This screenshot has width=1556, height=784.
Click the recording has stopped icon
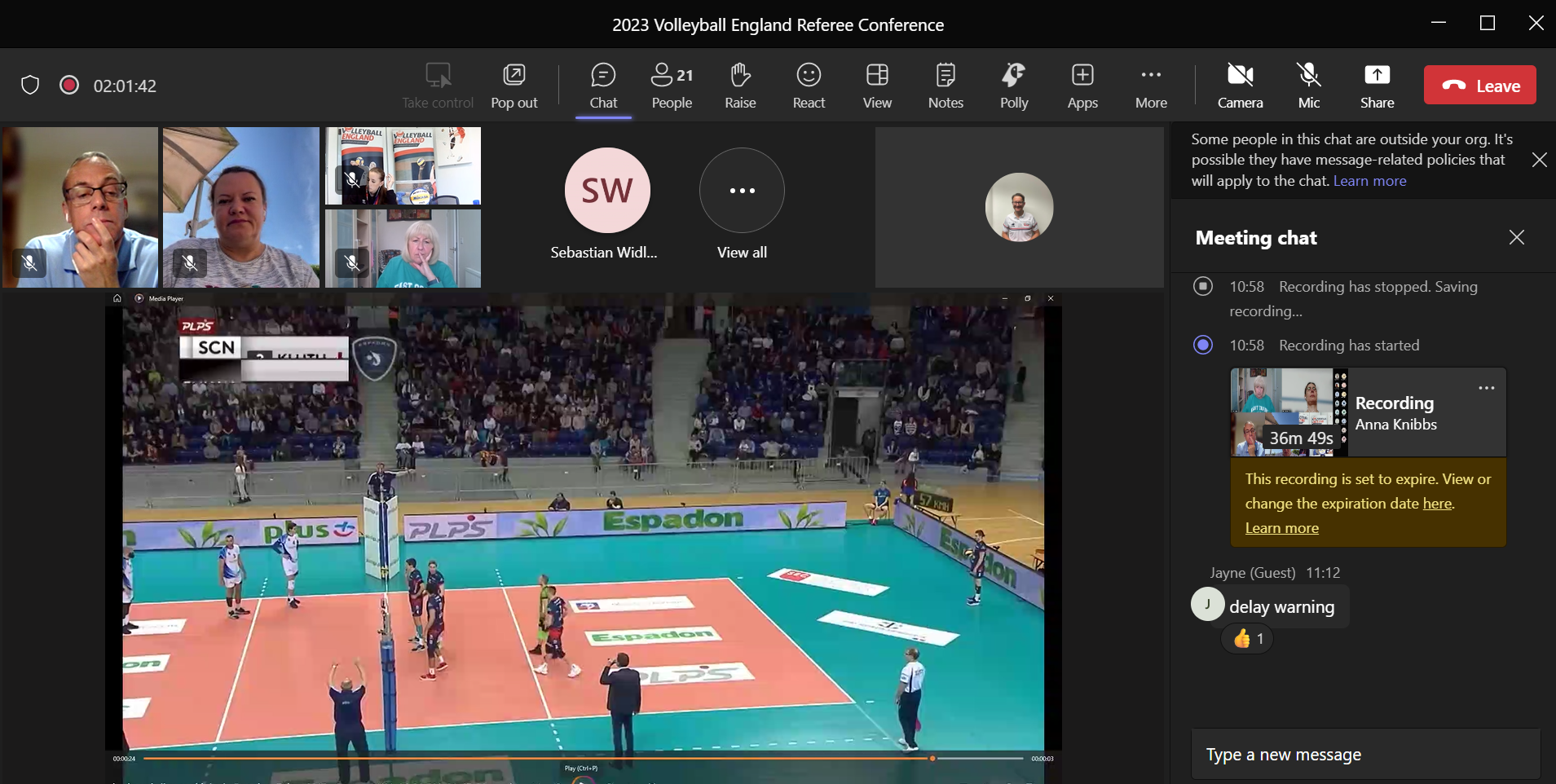[x=1203, y=286]
